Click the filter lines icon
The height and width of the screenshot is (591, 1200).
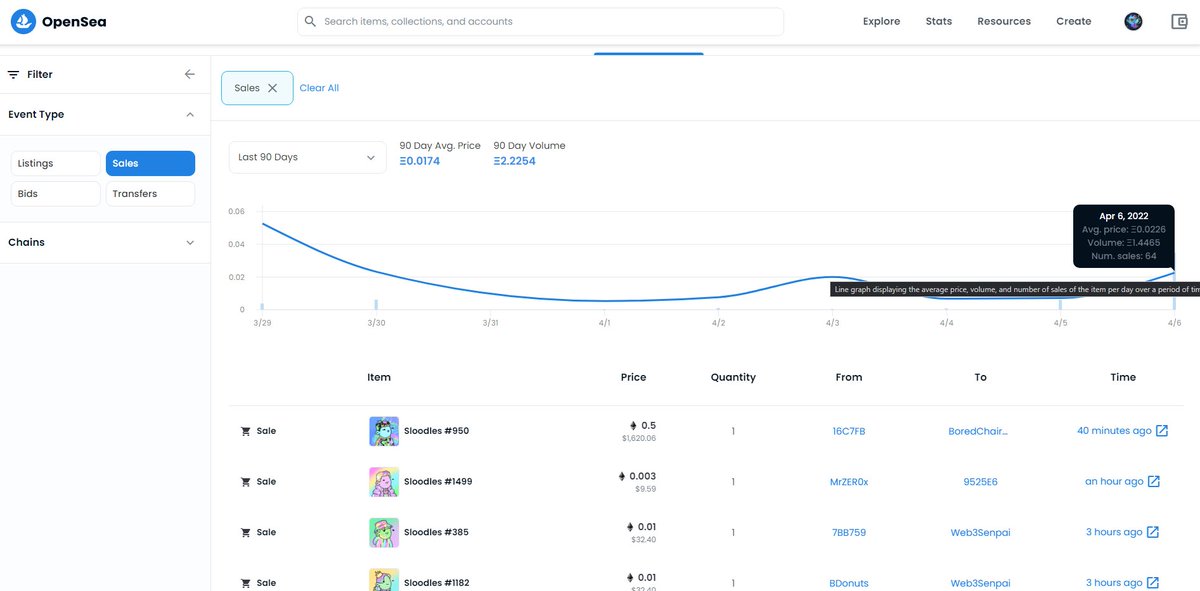click(13, 74)
